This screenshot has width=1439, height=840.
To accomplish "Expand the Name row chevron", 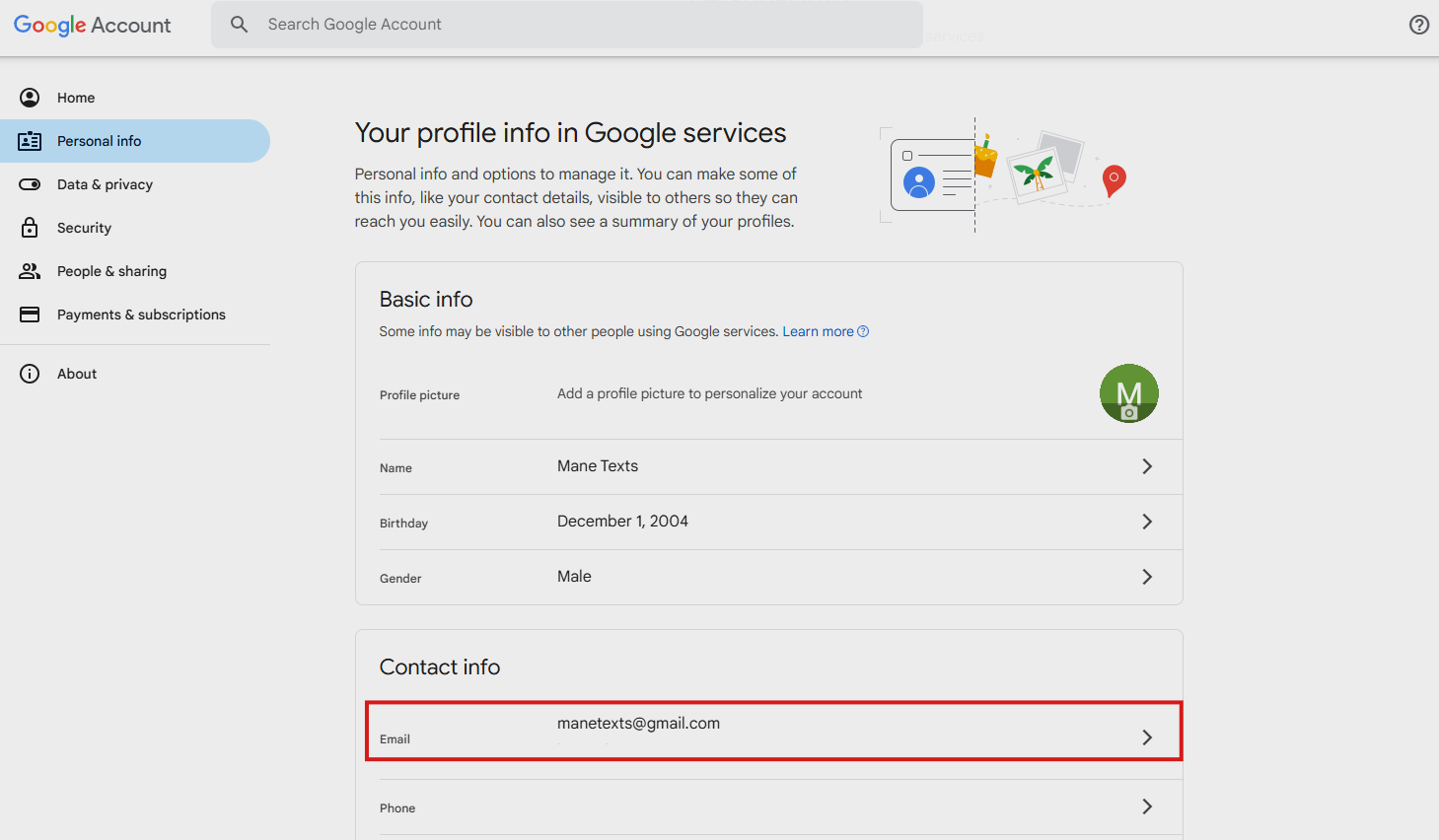I will coord(1147,466).
